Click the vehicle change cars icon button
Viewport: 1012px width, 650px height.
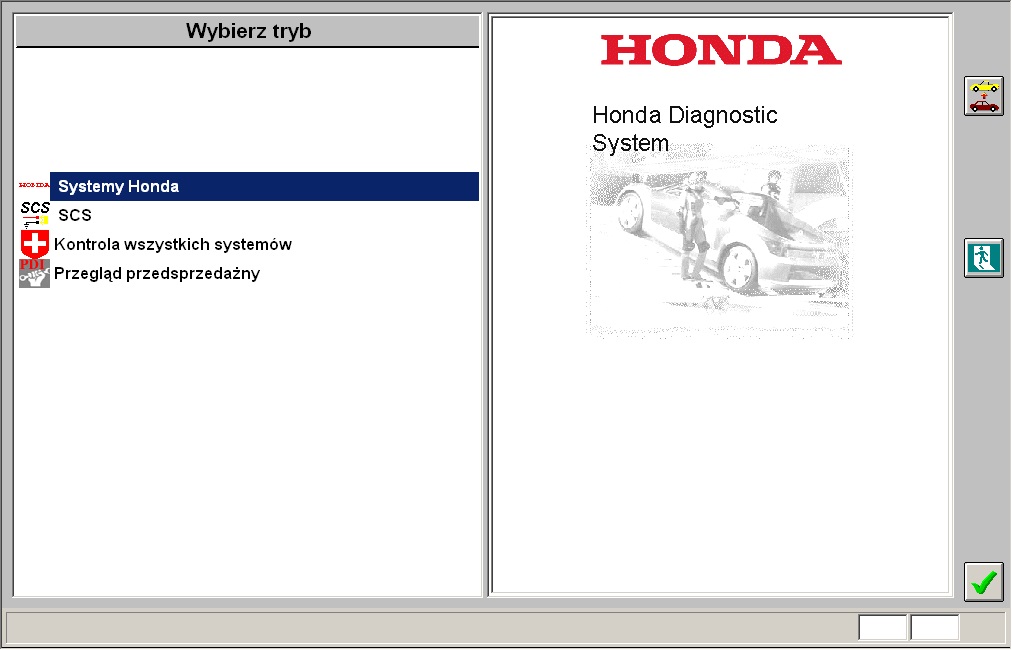pyautogui.click(x=984, y=96)
